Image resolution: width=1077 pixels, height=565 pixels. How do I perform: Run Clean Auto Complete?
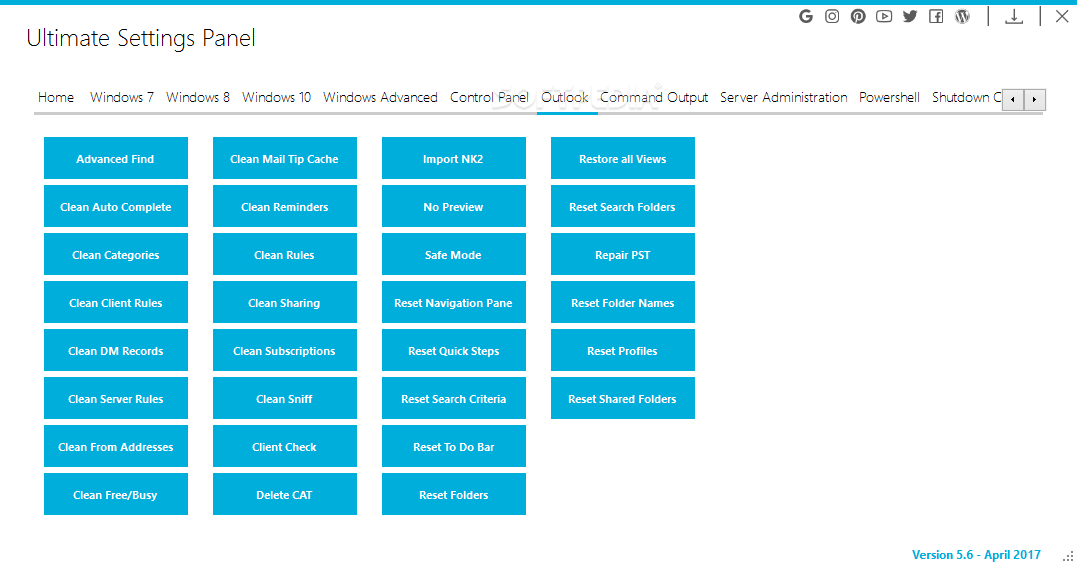(115, 206)
